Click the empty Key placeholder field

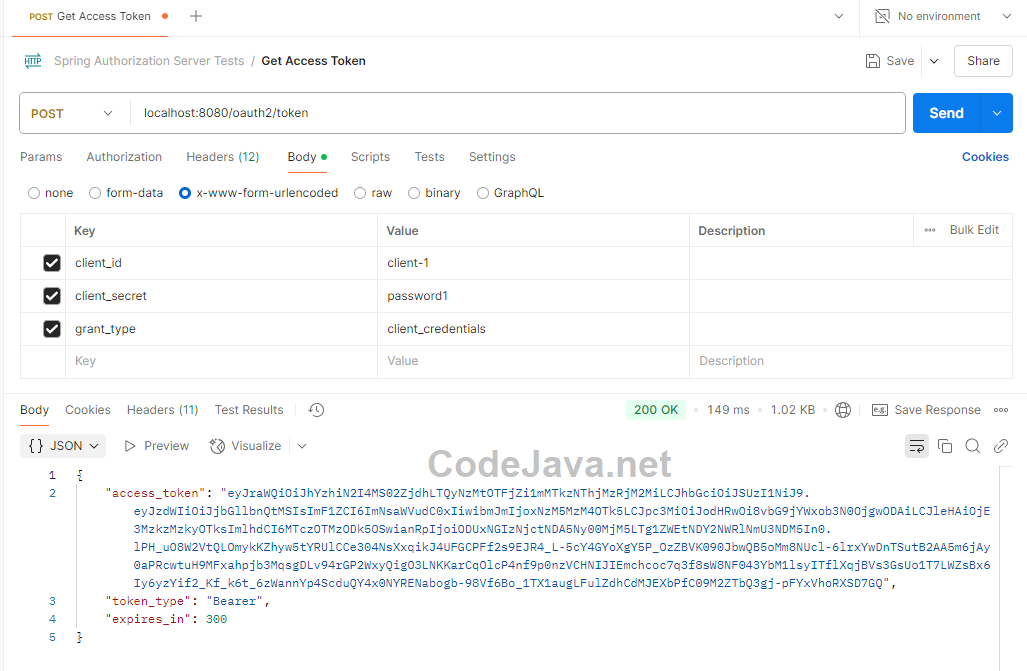[221, 361]
